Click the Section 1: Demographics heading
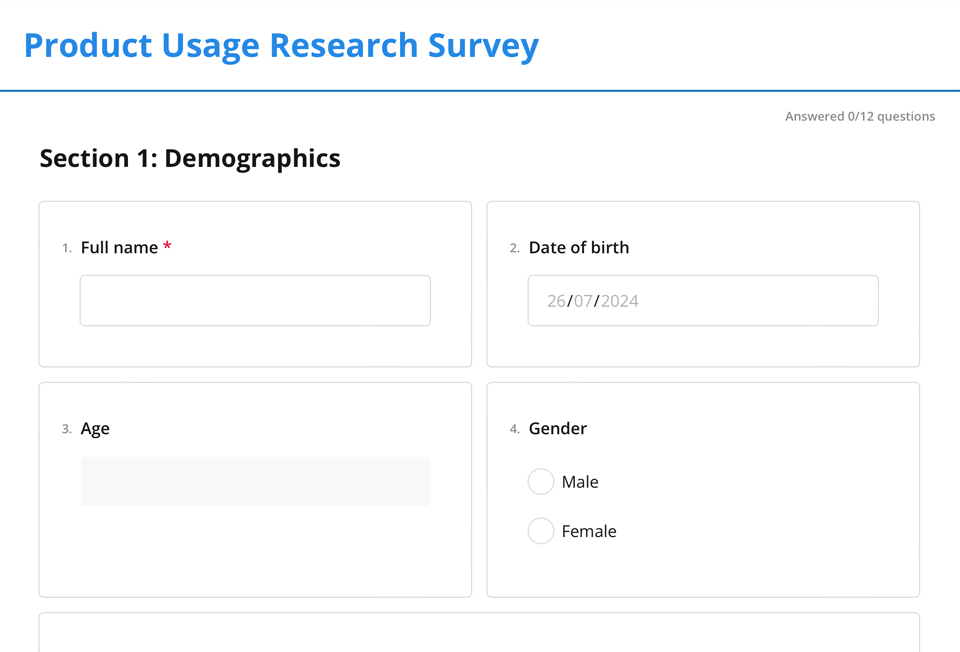Screen dimensions: 960x652 [x=190, y=158]
